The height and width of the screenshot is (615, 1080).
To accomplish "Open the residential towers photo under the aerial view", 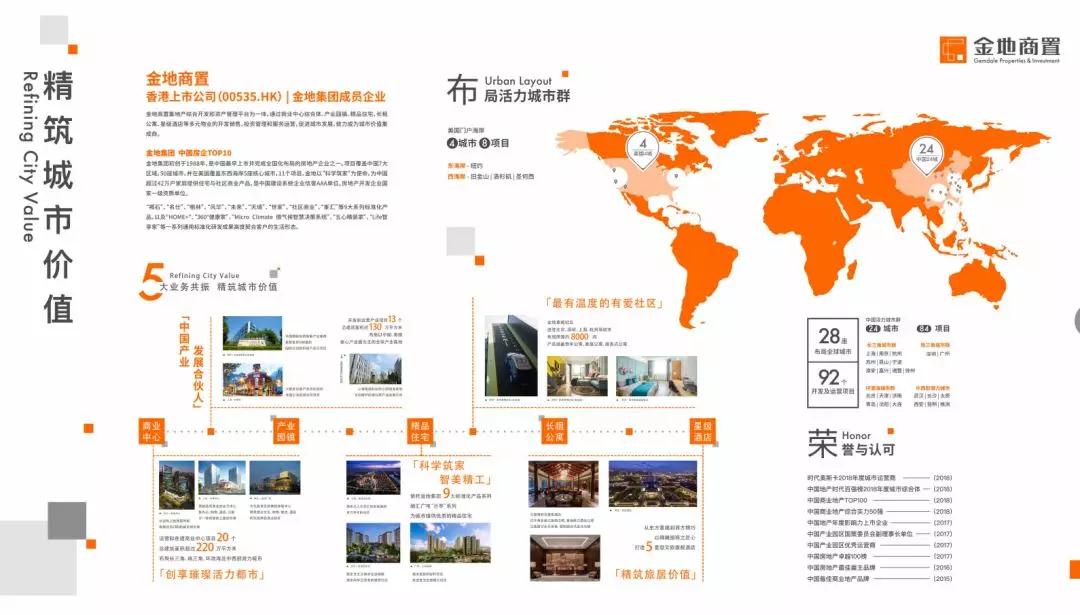I will click(373, 543).
